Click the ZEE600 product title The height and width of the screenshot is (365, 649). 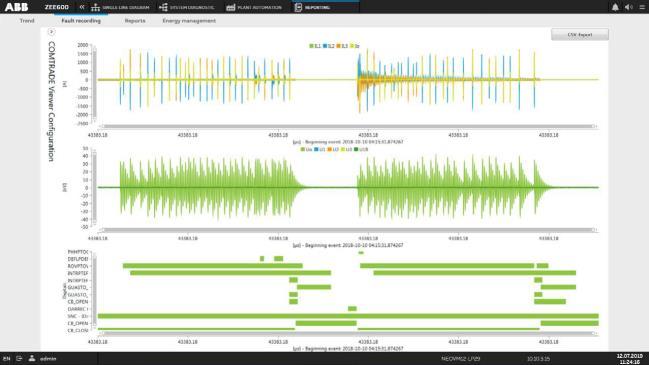(57, 7)
